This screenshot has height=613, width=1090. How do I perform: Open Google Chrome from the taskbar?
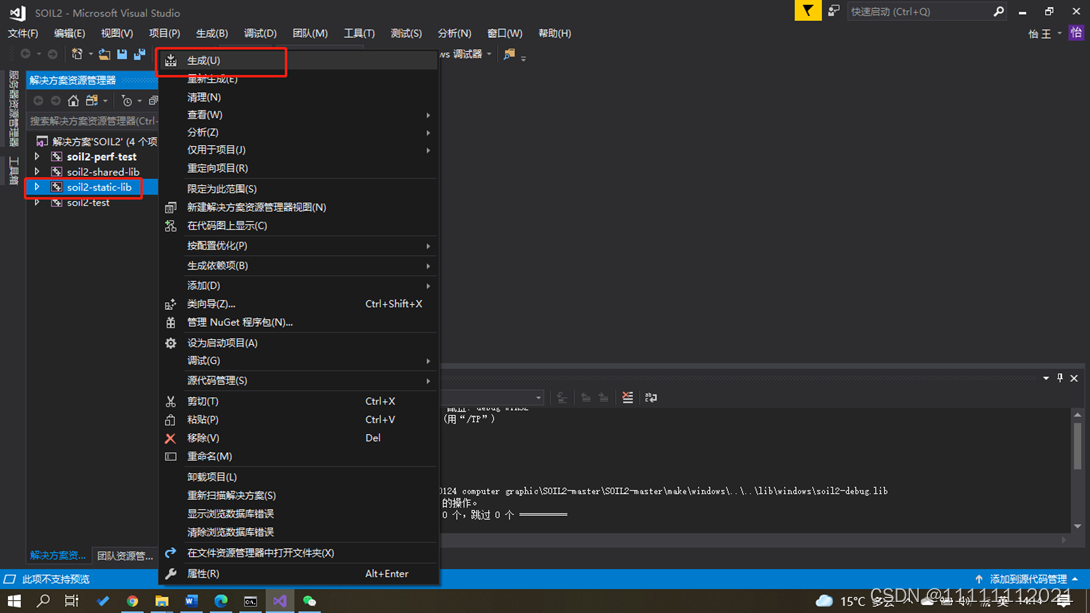[132, 601]
